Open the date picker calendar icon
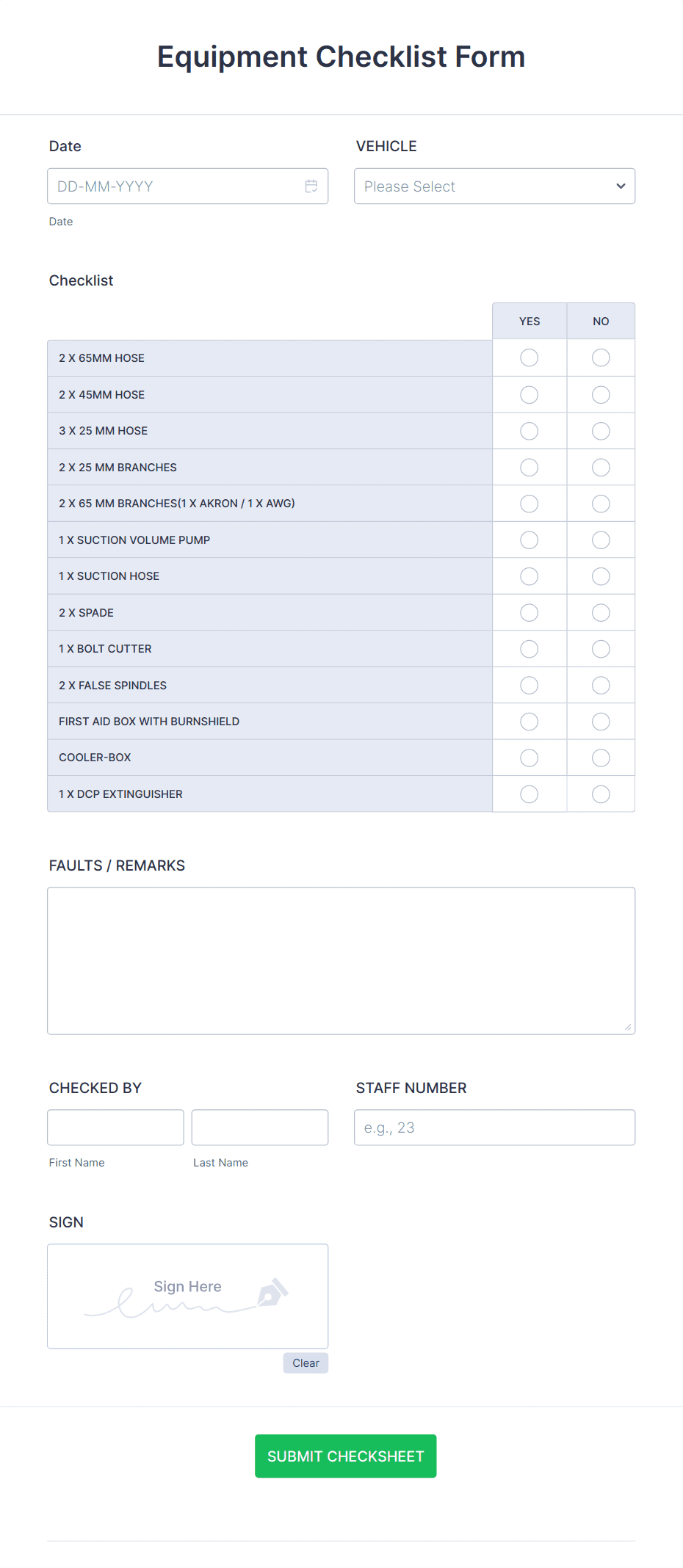The width and height of the screenshot is (683, 1568). point(311,186)
